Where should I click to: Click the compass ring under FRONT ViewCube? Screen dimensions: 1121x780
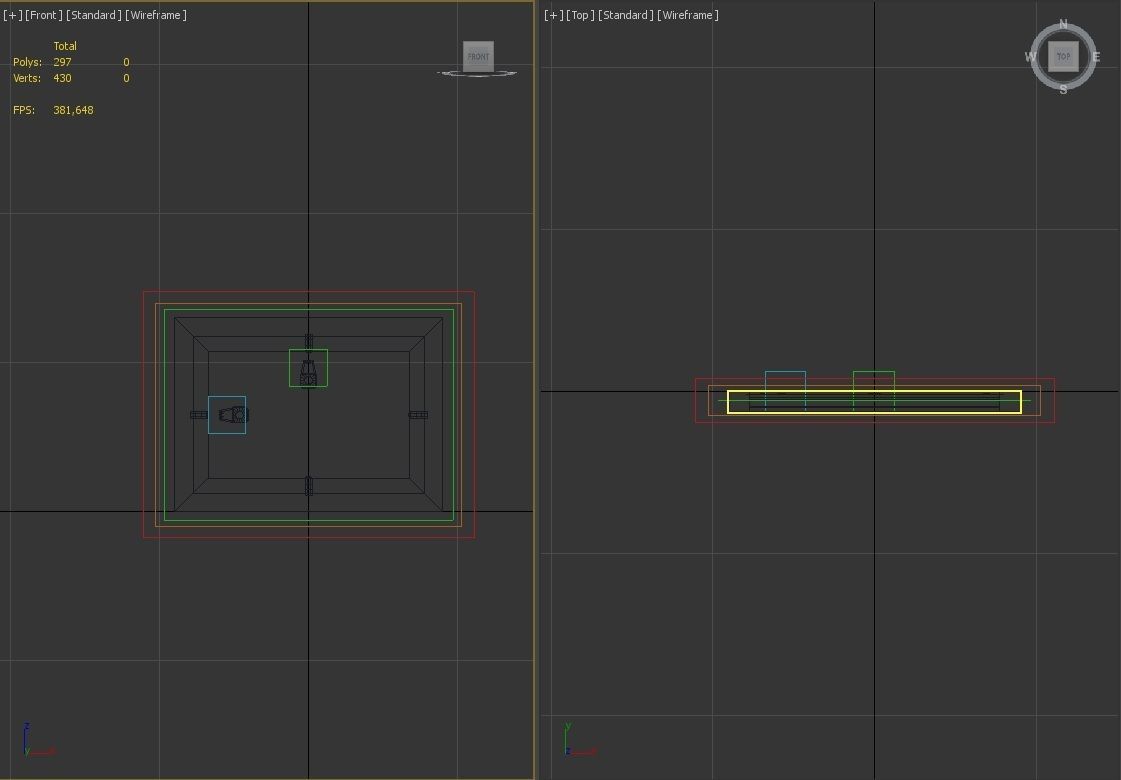tap(477, 73)
